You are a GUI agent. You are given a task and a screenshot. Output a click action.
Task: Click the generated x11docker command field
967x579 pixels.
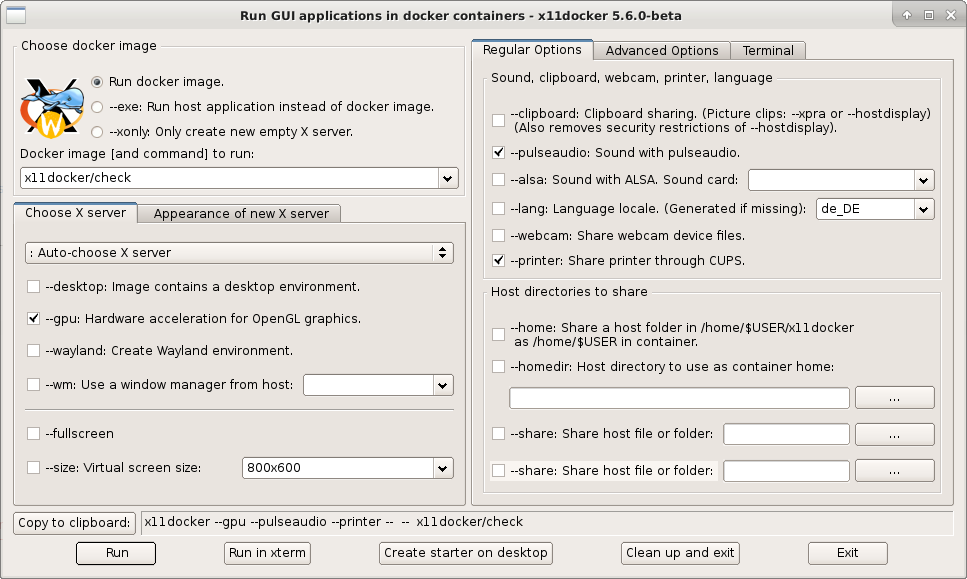(x=546, y=522)
